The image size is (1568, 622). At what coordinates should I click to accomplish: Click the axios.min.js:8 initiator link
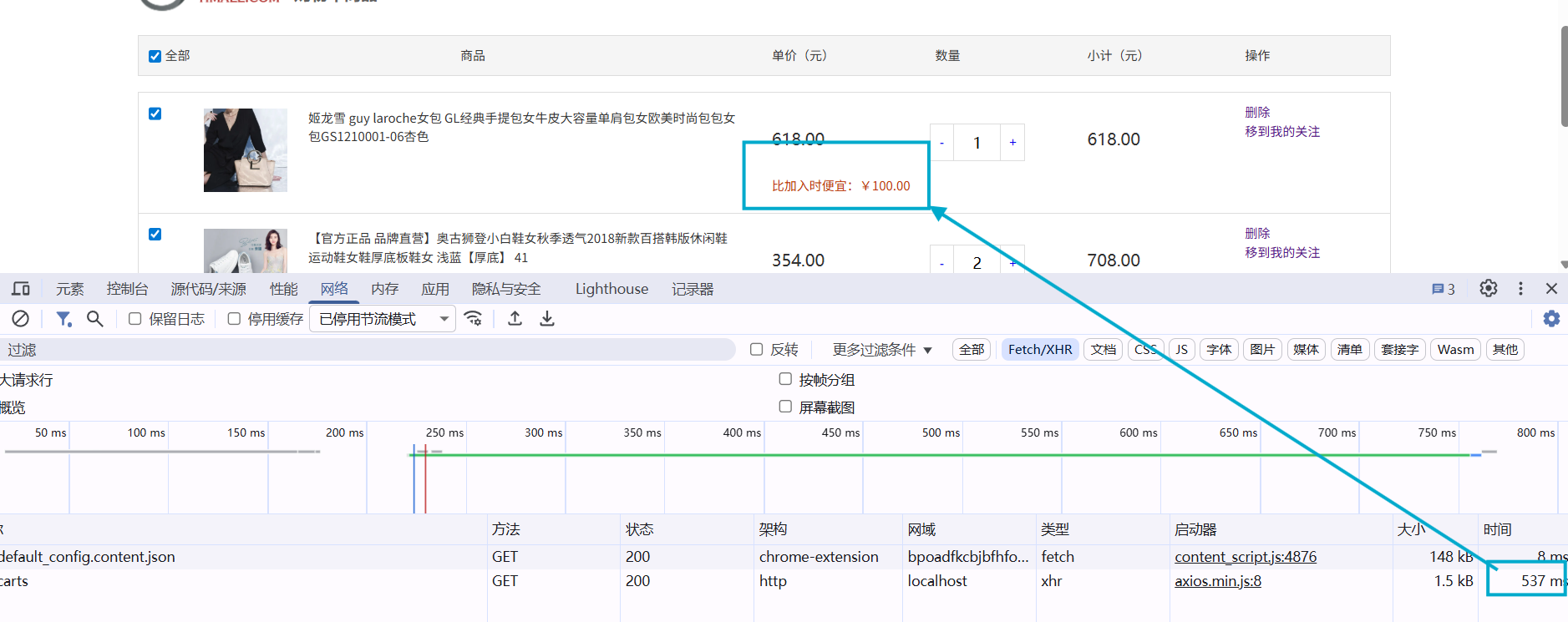tap(1218, 581)
